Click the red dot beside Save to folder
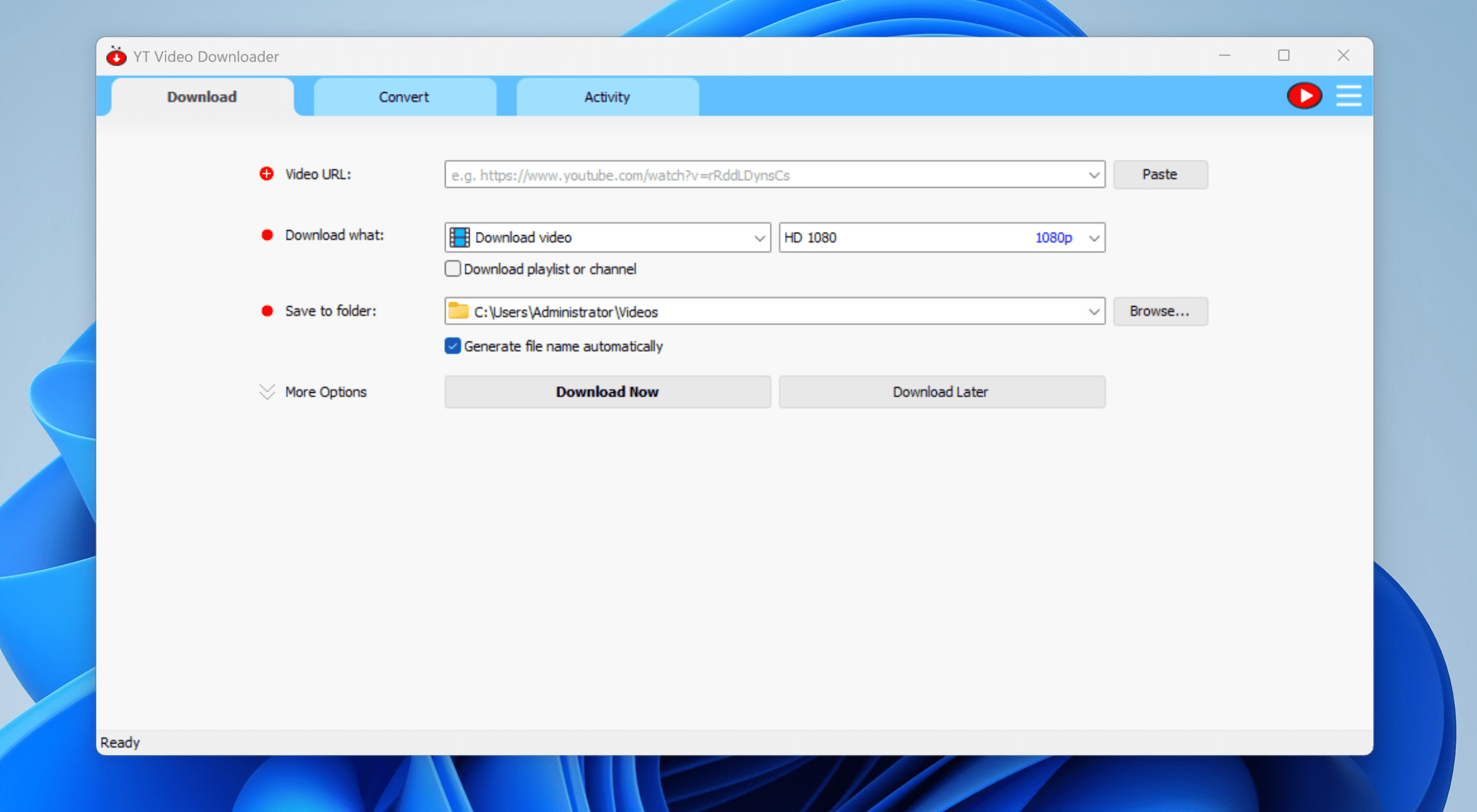 tap(267, 311)
